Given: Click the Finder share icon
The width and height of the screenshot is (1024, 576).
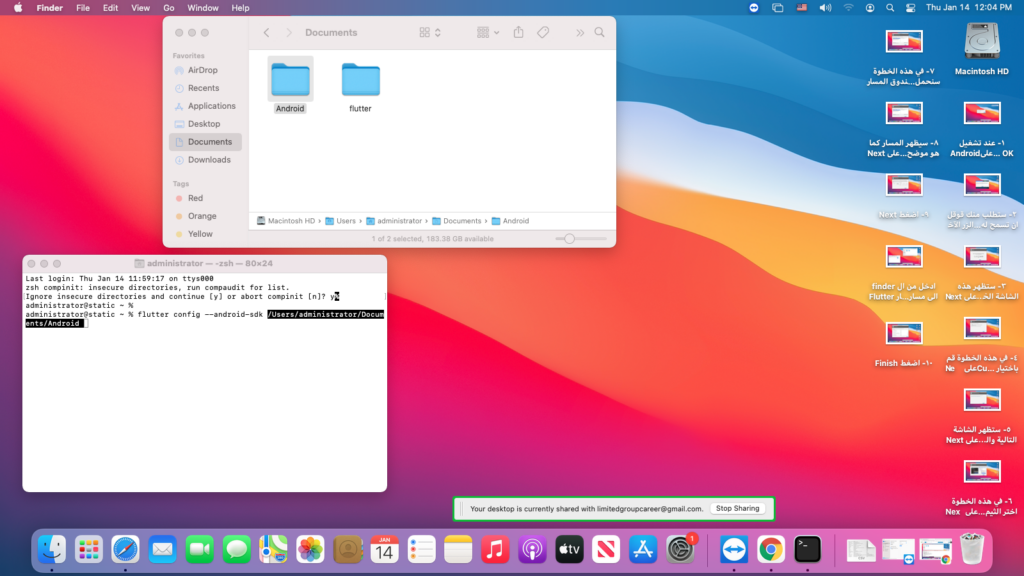Looking at the screenshot, I should pyautogui.click(x=519, y=32).
